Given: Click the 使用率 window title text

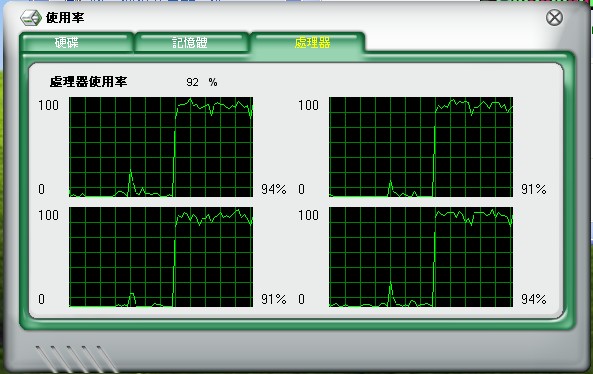Looking at the screenshot, I should (x=65, y=17).
